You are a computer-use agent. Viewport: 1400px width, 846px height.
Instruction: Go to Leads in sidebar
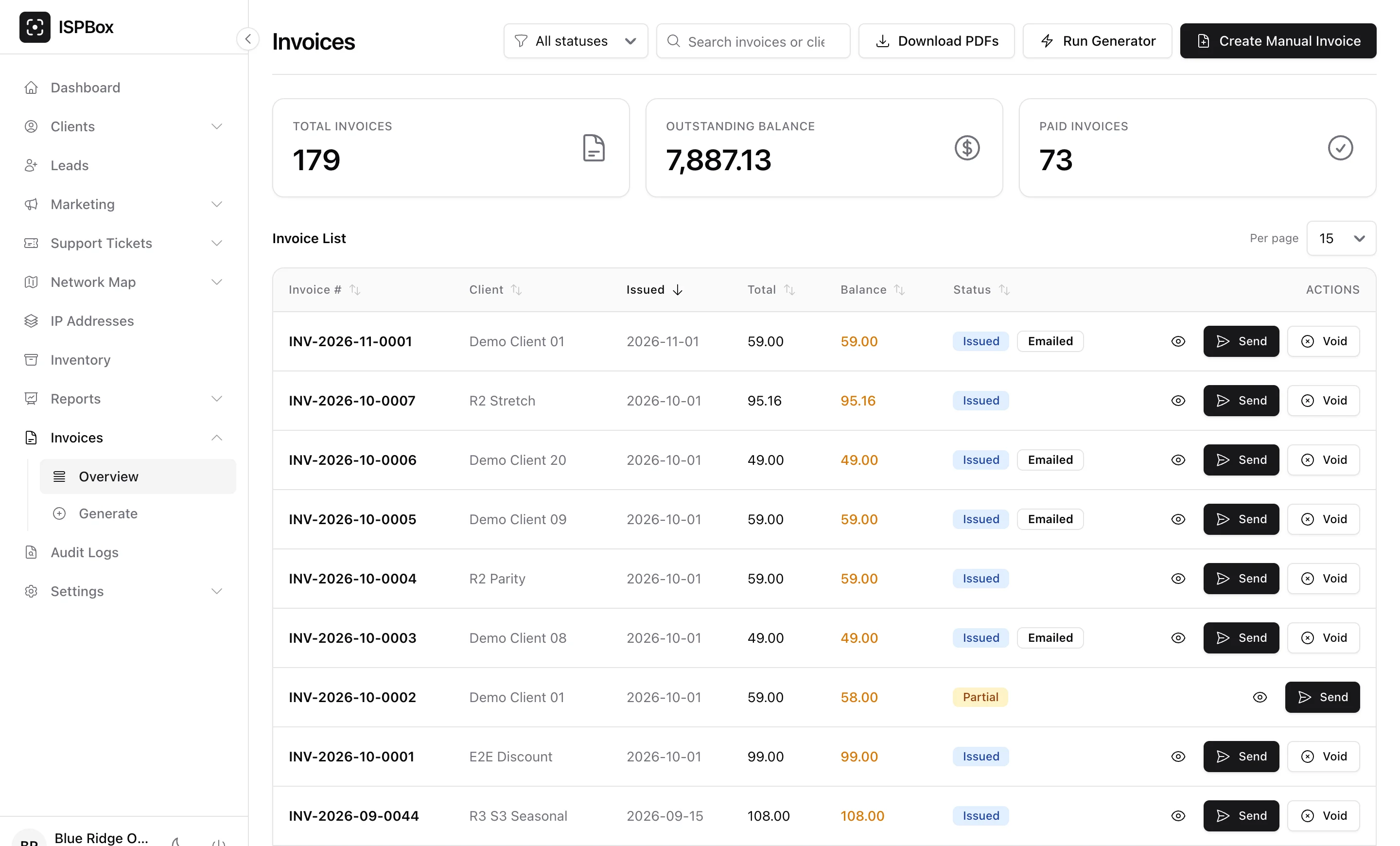(x=70, y=165)
